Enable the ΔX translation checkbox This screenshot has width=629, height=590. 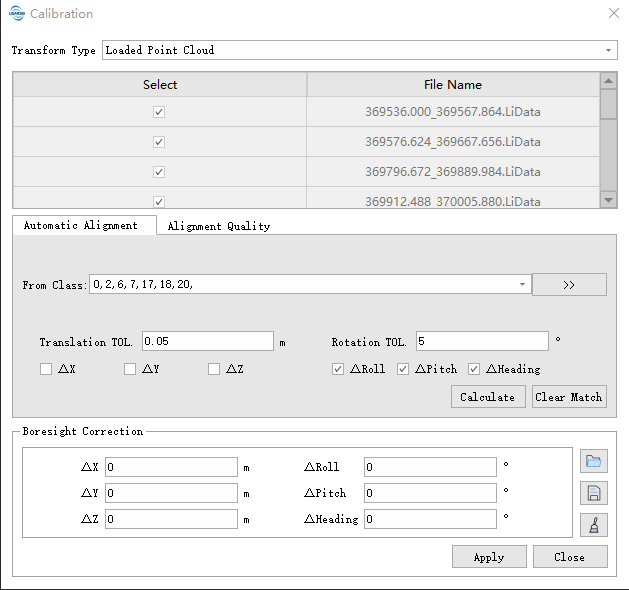[x=46, y=369]
